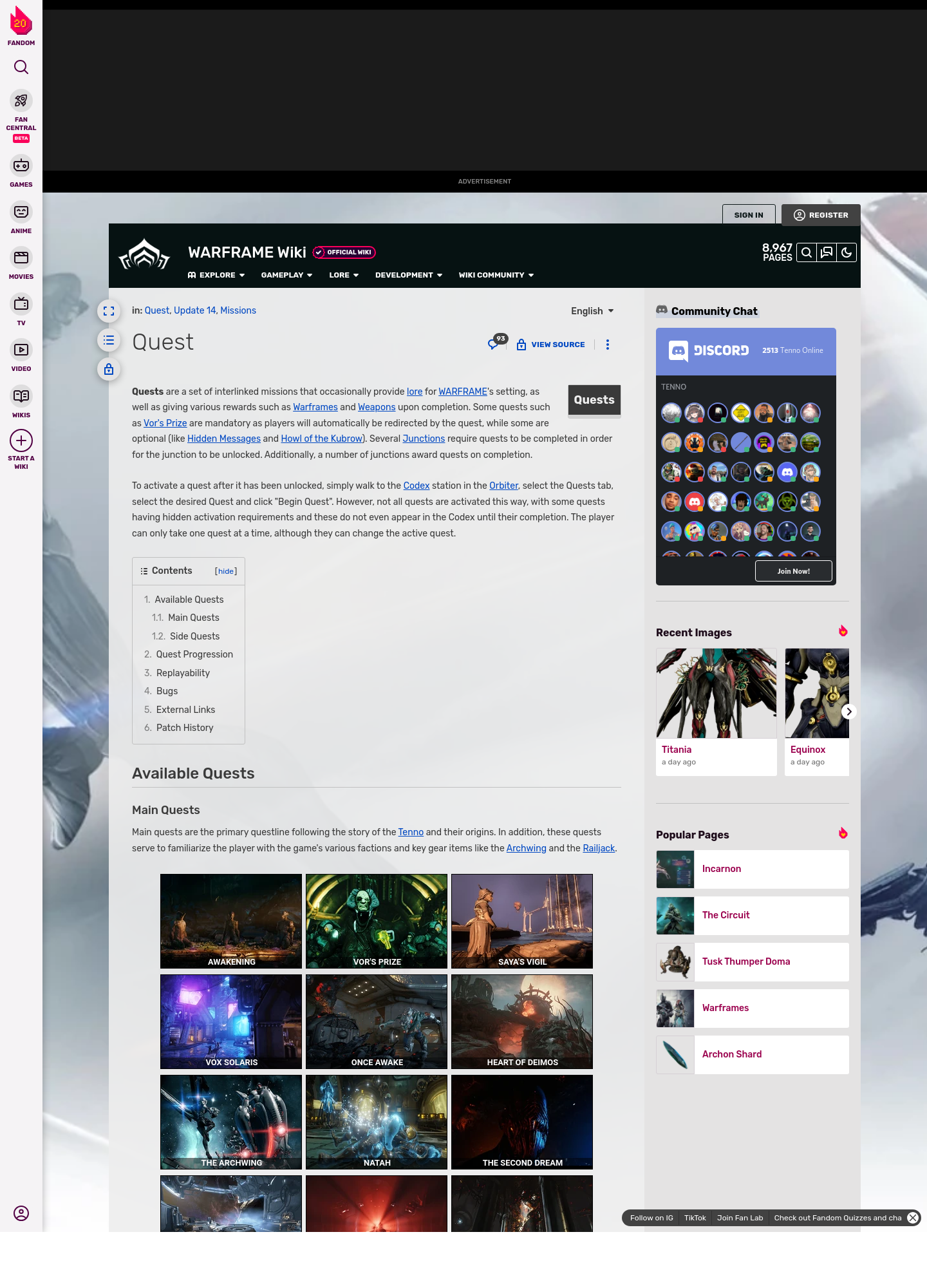Open the Anime sidebar icon
The width and height of the screenshot is (927, 1288).
[21, 212]
